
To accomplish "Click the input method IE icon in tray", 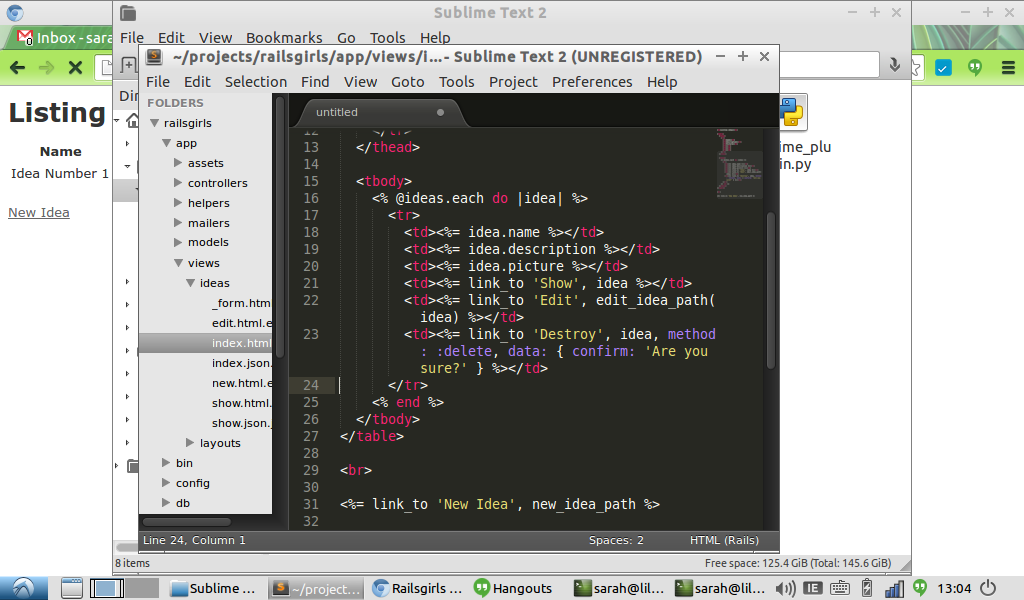I will click(x=812, y=588).
